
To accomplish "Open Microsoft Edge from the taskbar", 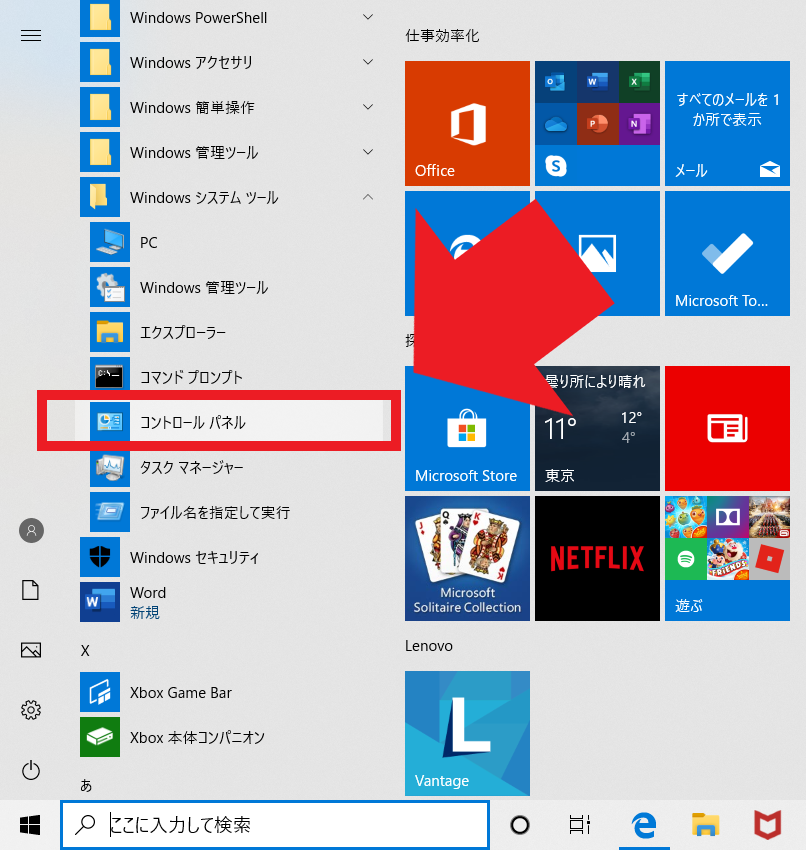I will 644,825.
